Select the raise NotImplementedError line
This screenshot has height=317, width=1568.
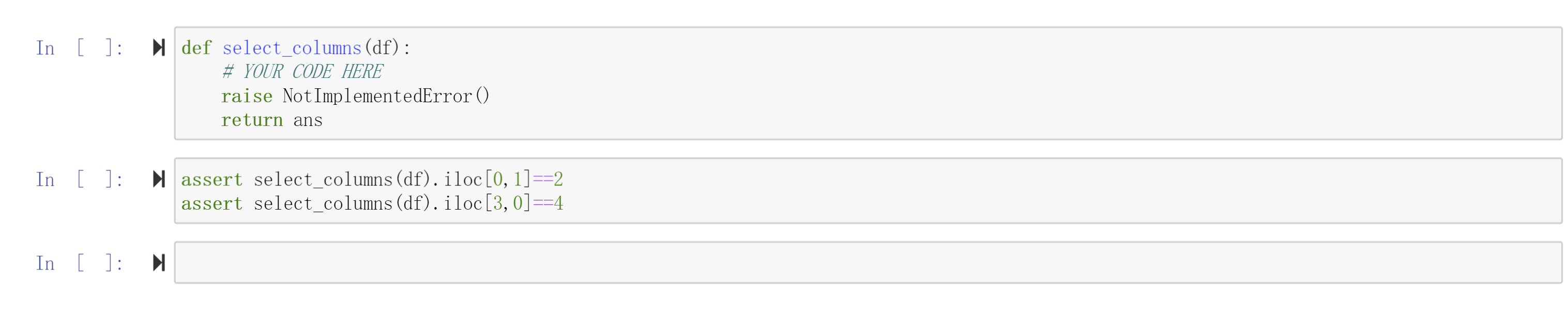(x=356, y=96)
